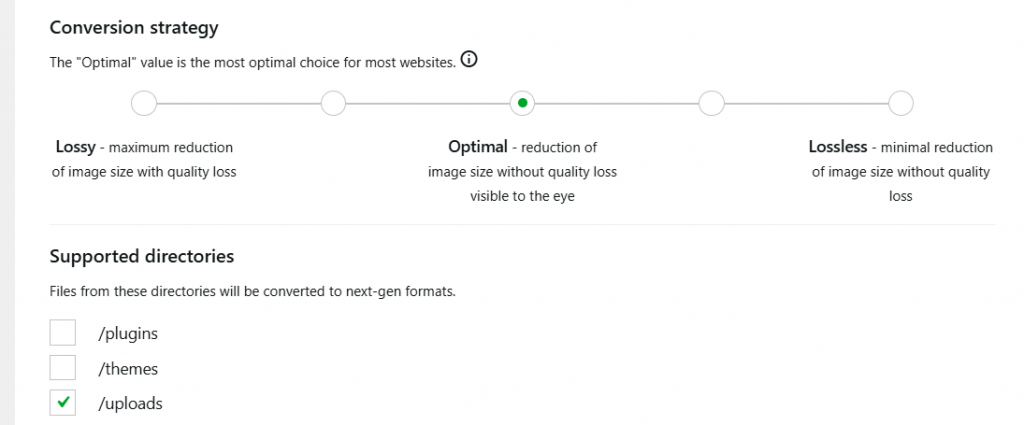Select the Optimal radio button with green dot
The width and height of the screenshot is (1024, 425).
522,102
